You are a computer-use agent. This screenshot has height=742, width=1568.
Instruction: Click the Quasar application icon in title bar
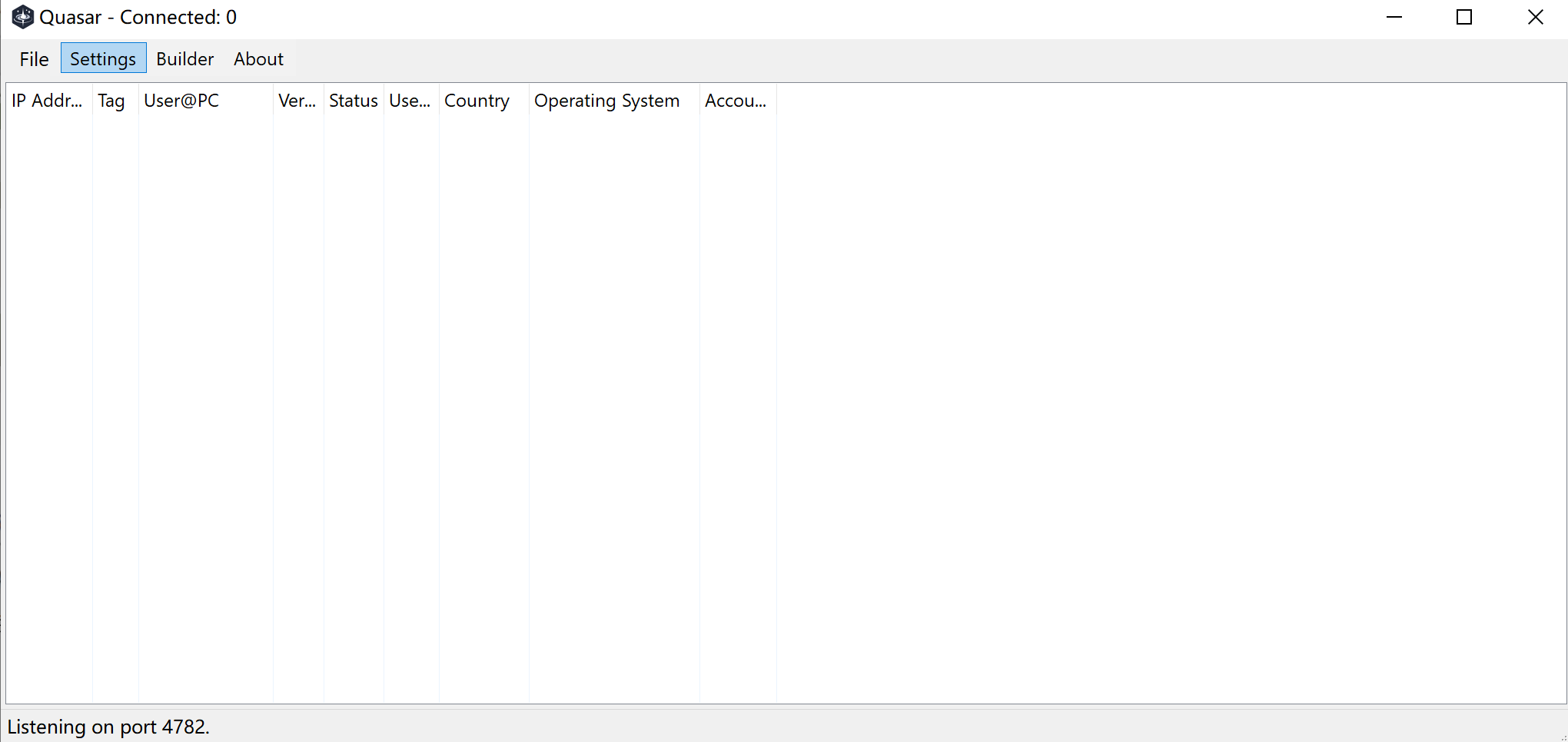click(x=22, y=17)
